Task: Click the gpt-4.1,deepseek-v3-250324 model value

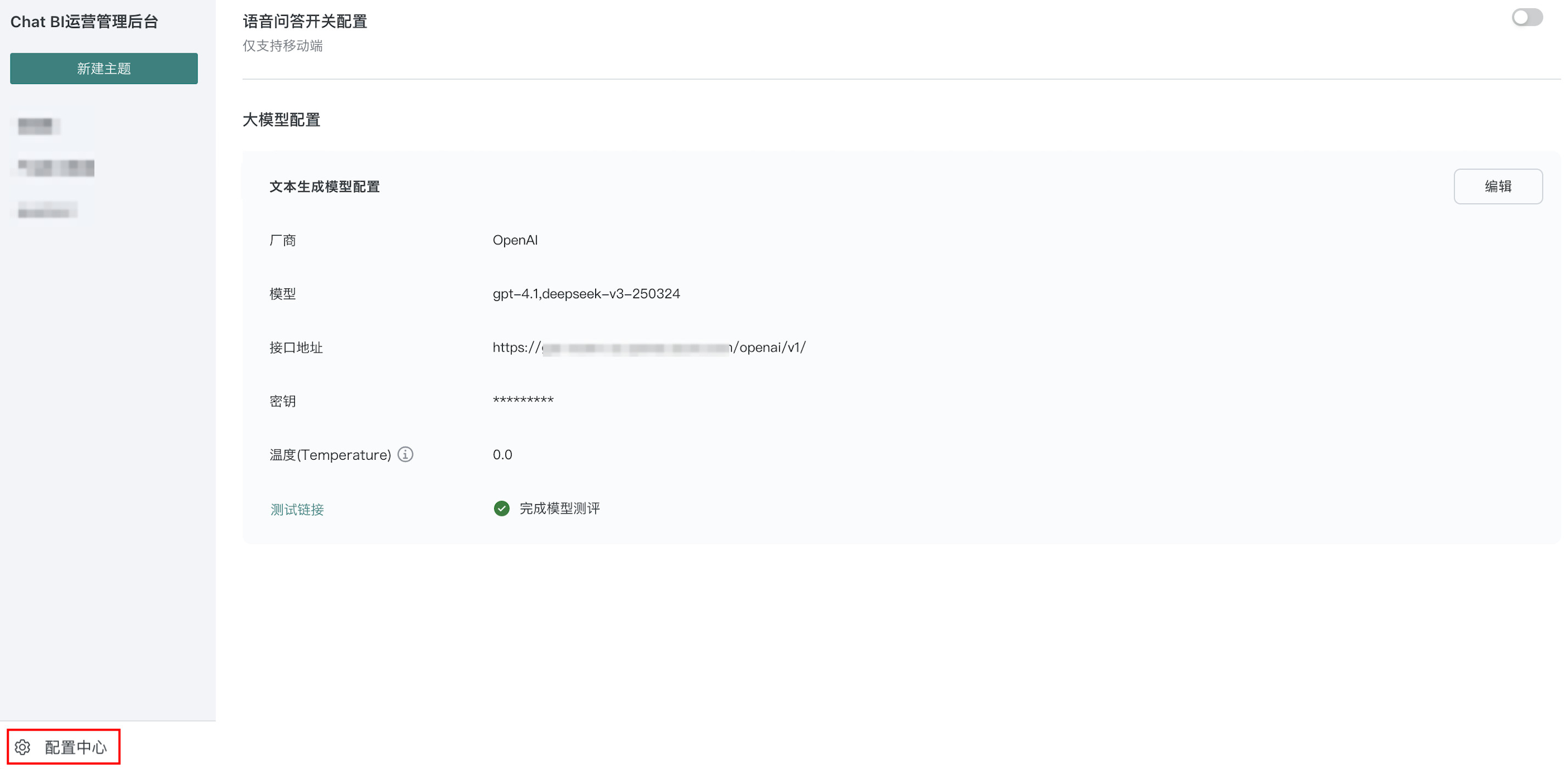Action: tap(586, 293)
